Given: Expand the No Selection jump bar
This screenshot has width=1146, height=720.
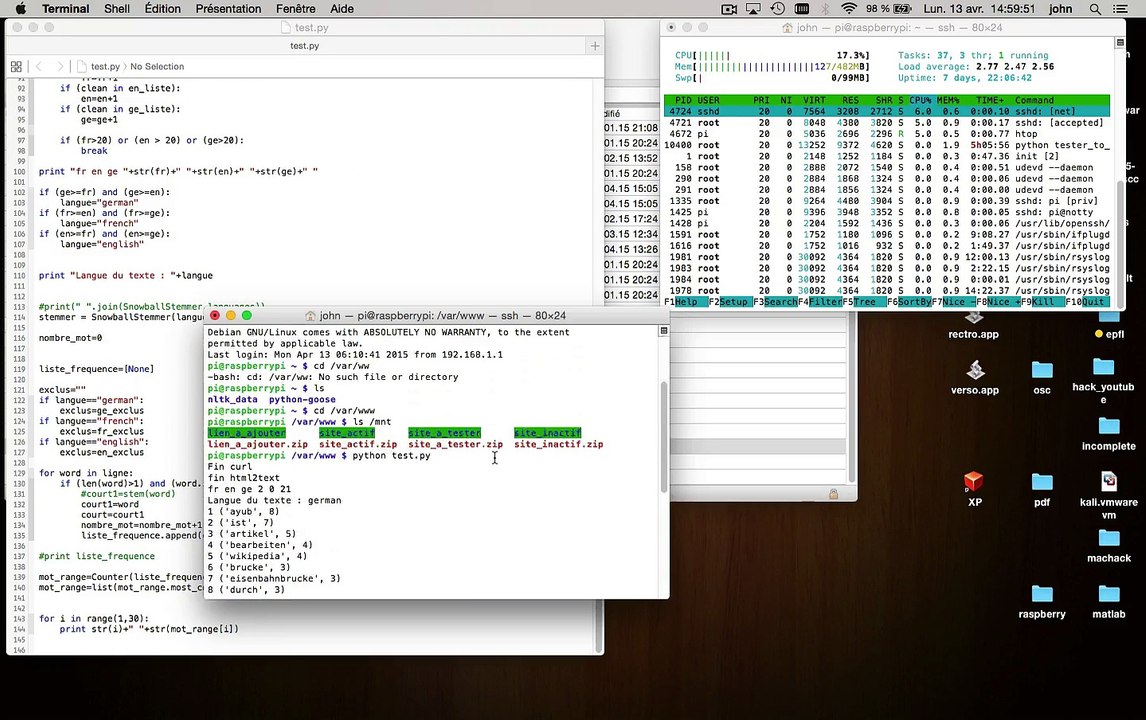Looking at the screenshot, I should [x=157, y=67].
